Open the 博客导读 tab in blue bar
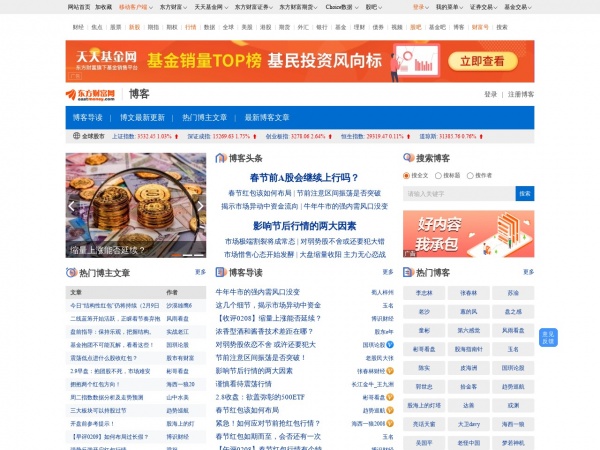The image size is (600, 450). click(88, 117)
